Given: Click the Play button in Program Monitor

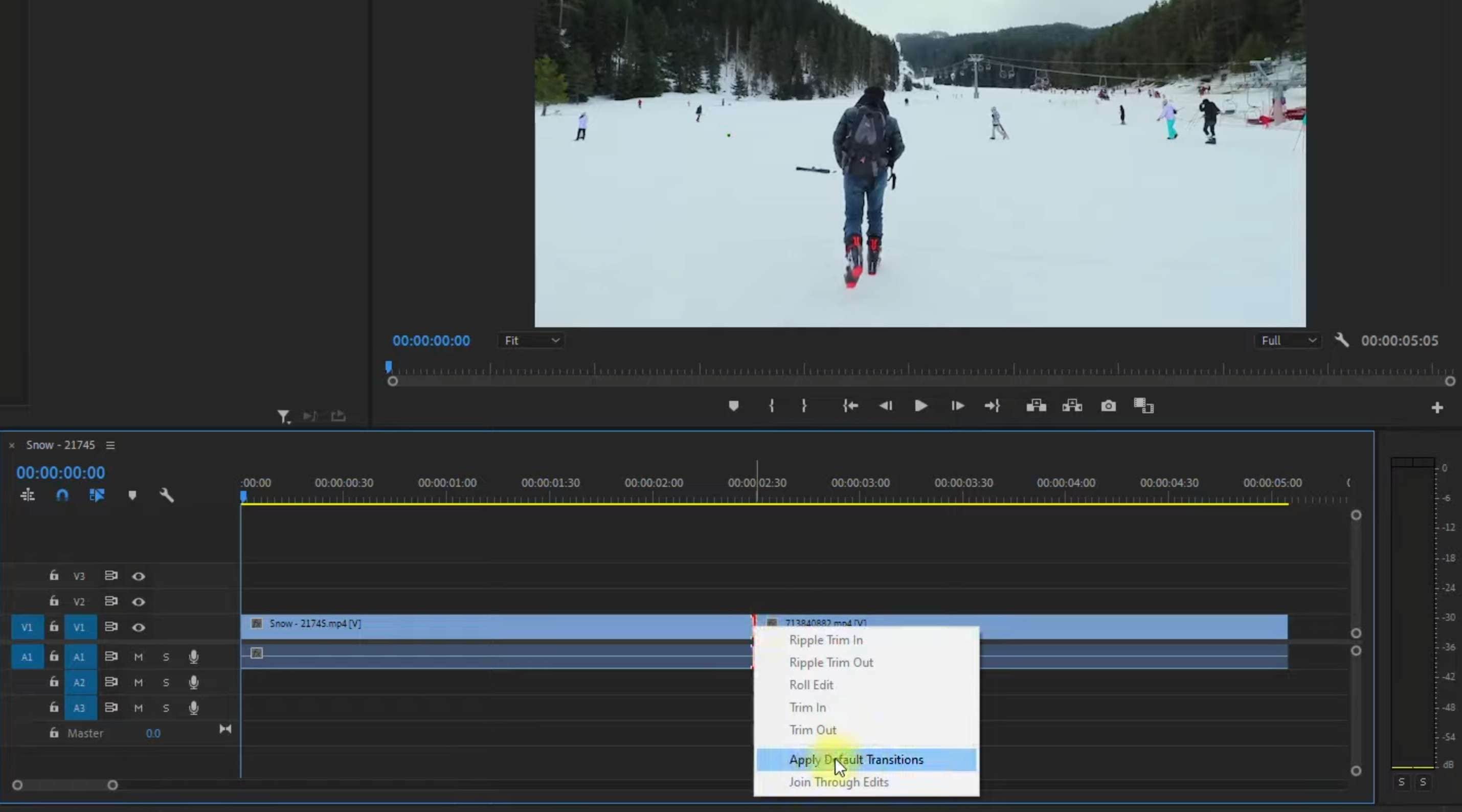Looking at the screenshot, I should click(920, 405).
